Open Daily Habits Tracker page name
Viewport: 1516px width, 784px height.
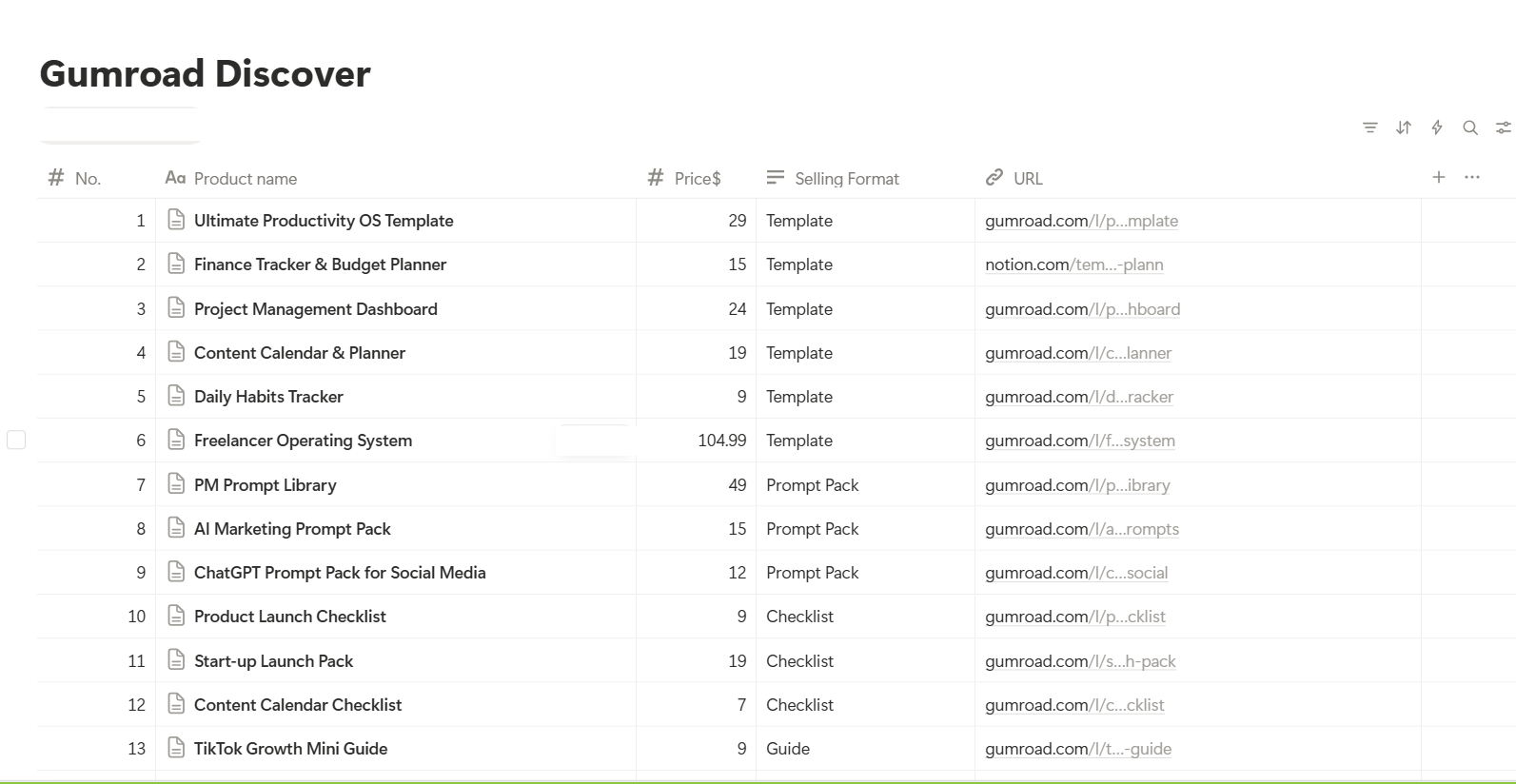[x=268, y=397]
